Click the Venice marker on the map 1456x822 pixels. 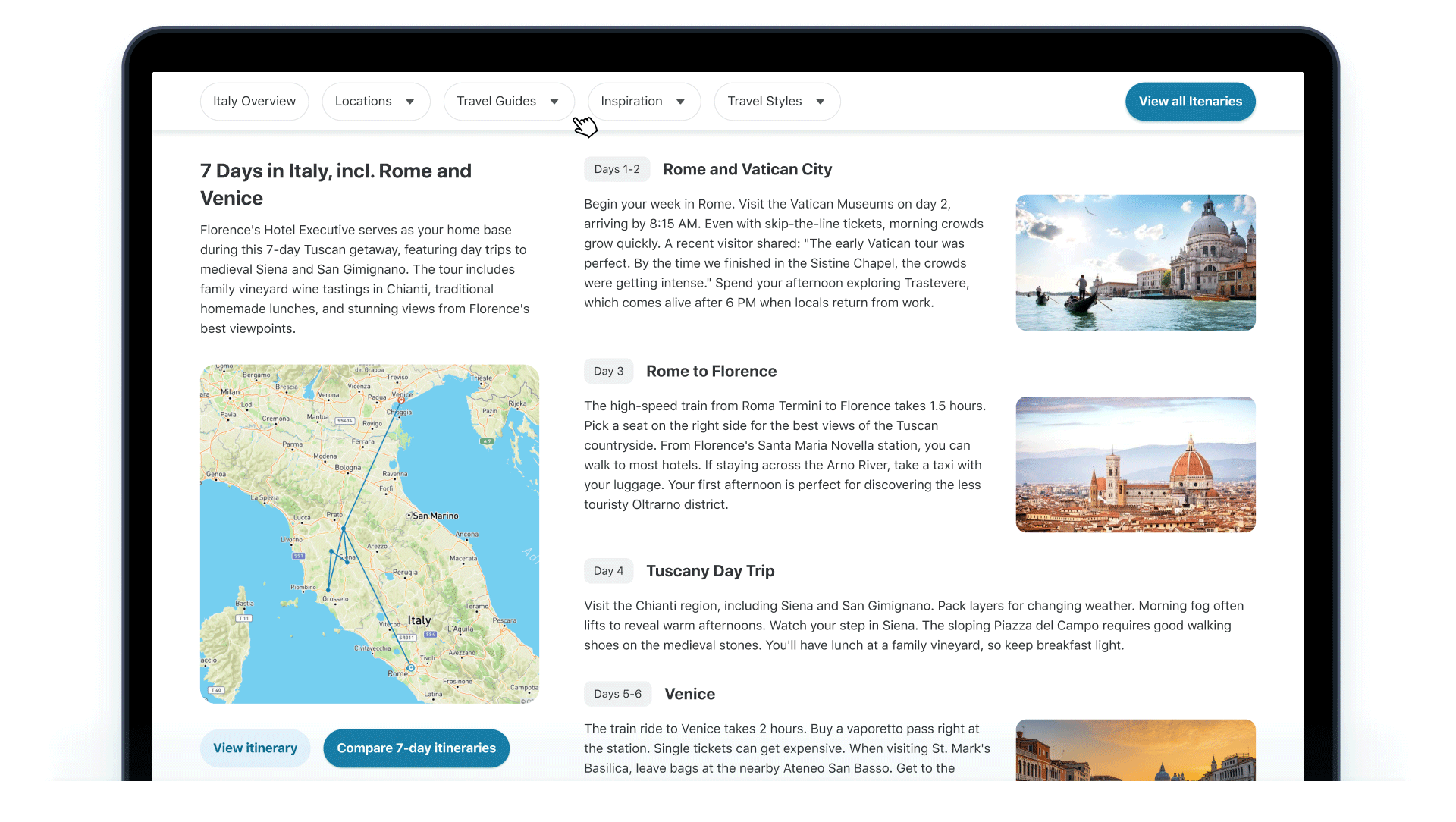(x=401, y=400)
